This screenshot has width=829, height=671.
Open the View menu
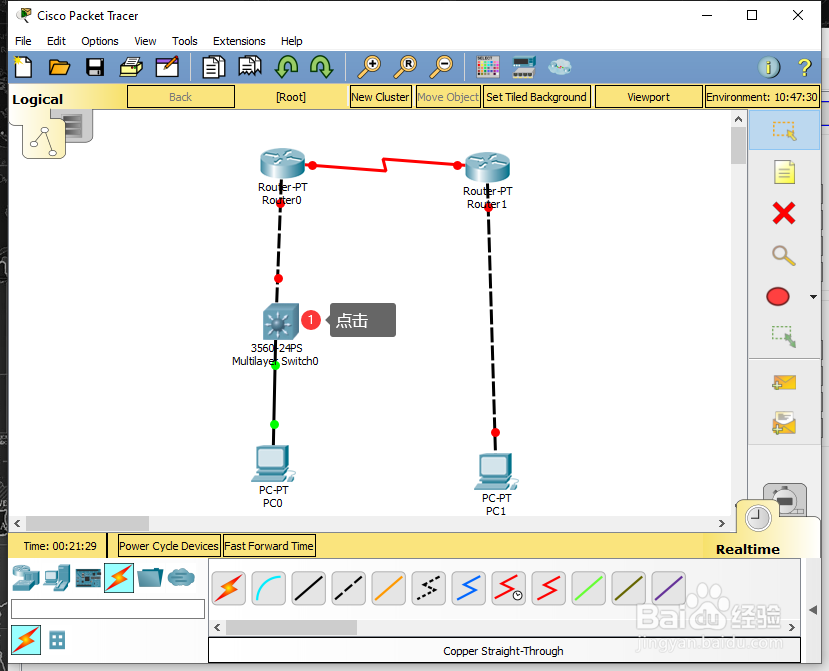(145, 41)
